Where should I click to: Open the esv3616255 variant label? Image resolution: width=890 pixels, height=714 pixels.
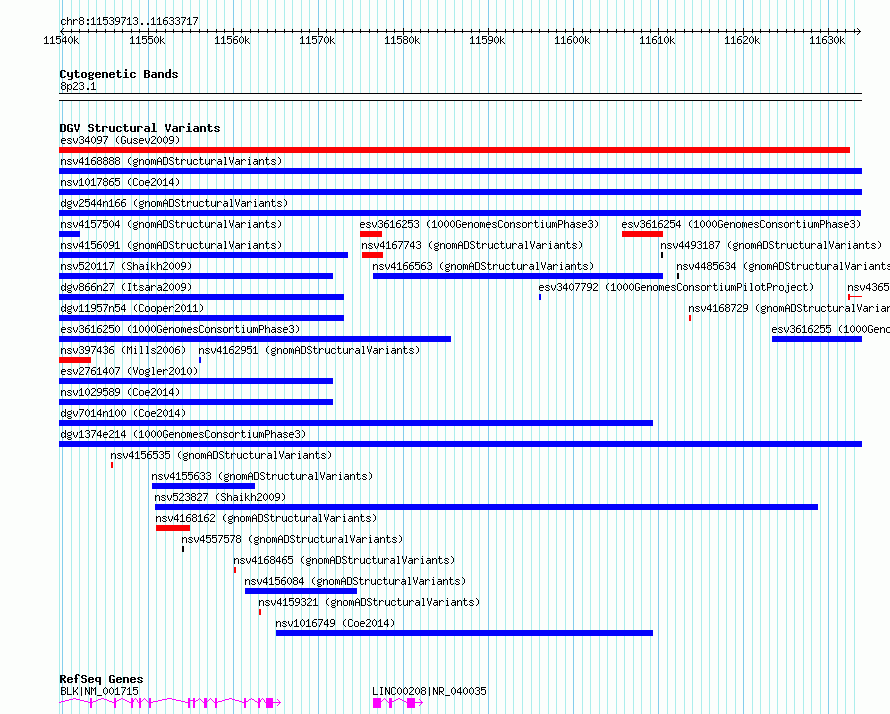(830, 329)
